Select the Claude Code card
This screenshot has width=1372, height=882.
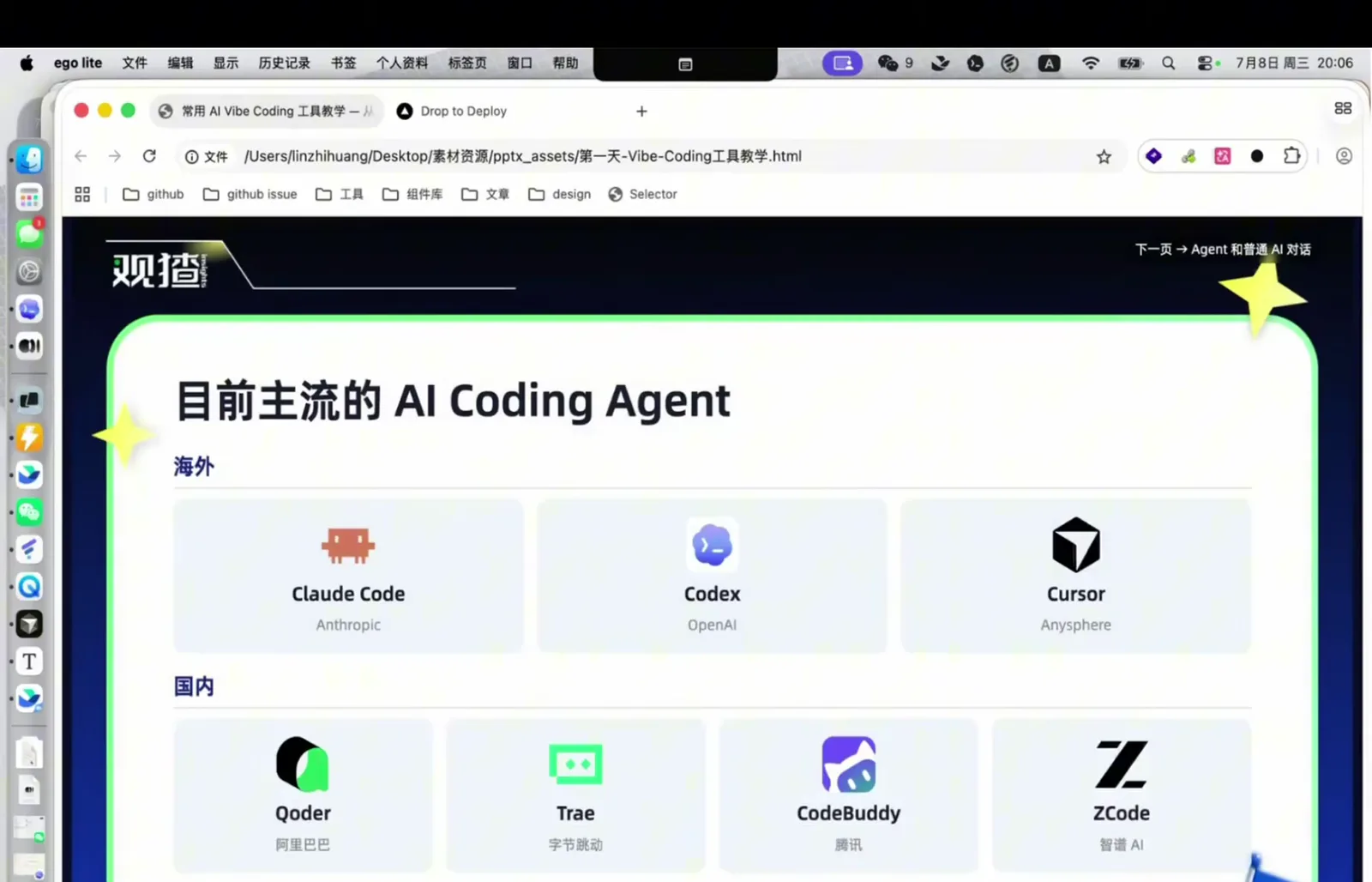pyautogui.click(x=348, y=576)
